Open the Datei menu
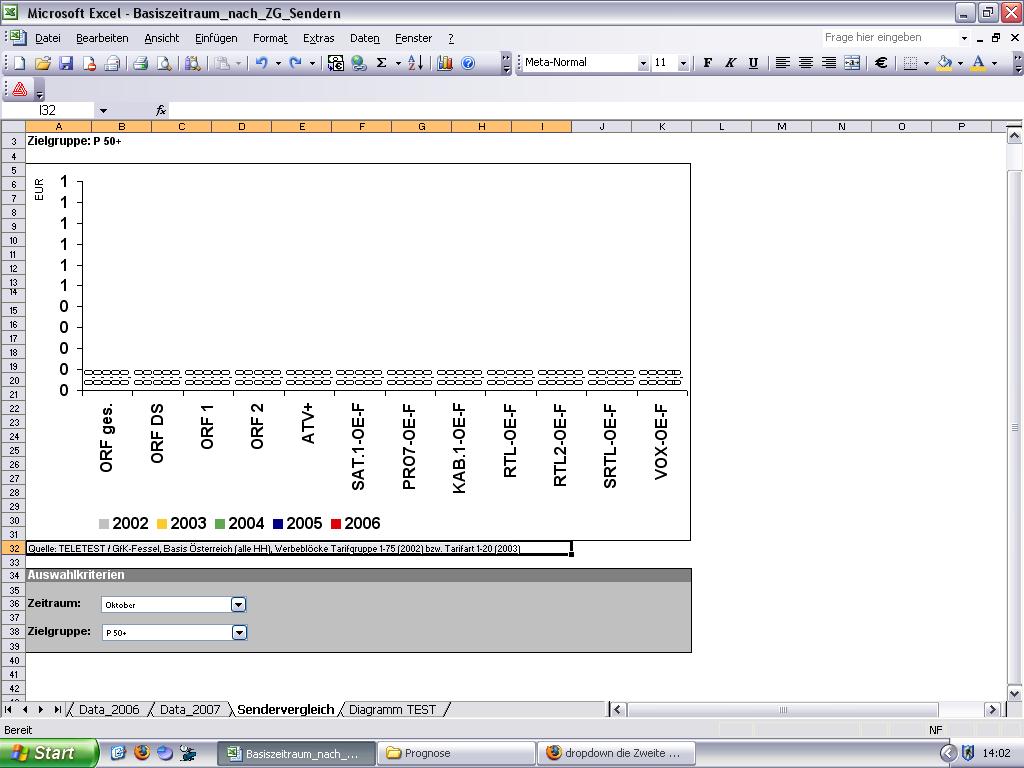The height and width of the screenshot is (768, 1024). (x=48, y=38)
